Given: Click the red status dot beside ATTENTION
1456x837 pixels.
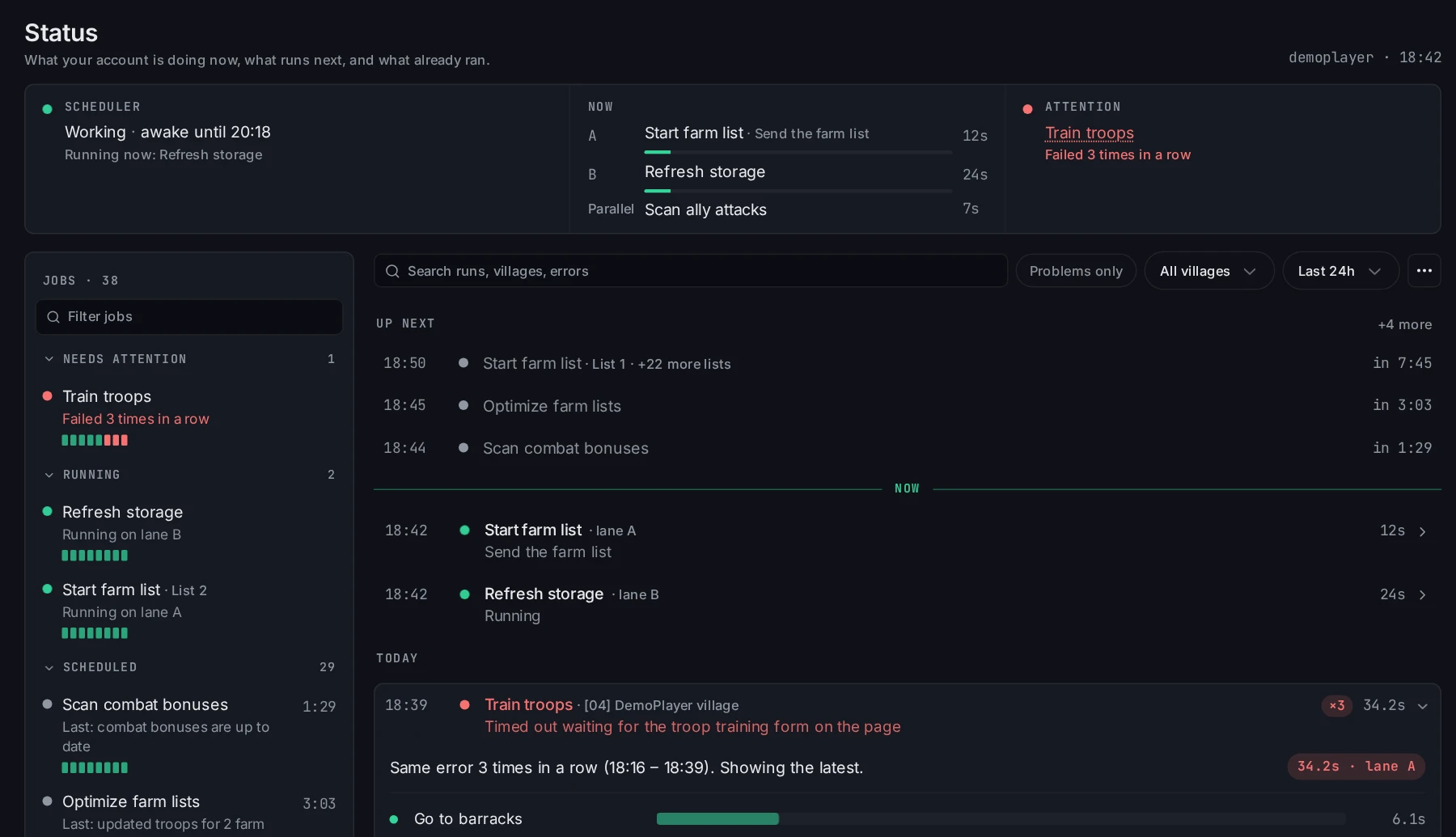Looking at the screenshot, I should pyautogui.click(x=1027, y=108).
